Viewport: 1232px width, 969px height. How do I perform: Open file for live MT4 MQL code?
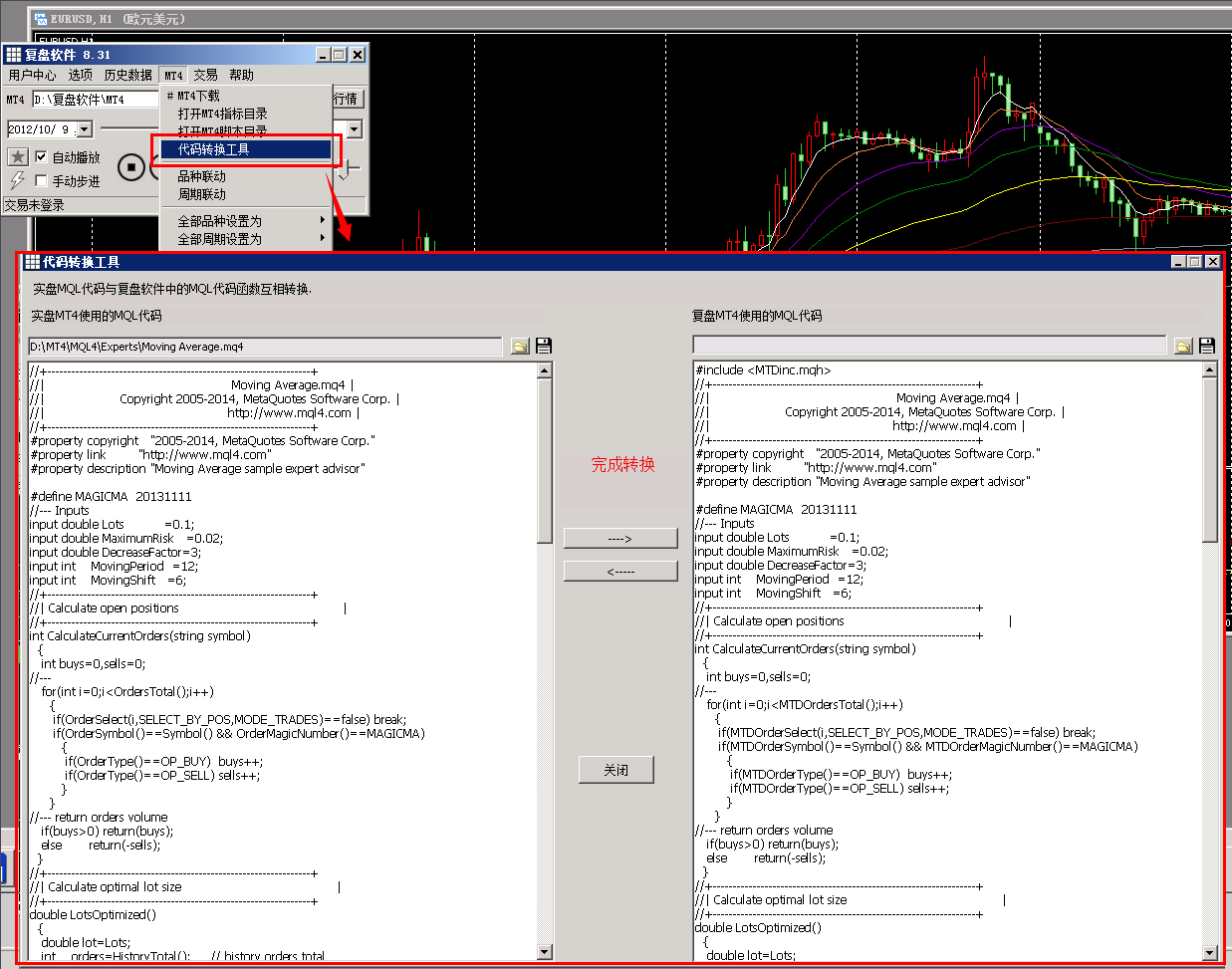[x=520, y=346]
